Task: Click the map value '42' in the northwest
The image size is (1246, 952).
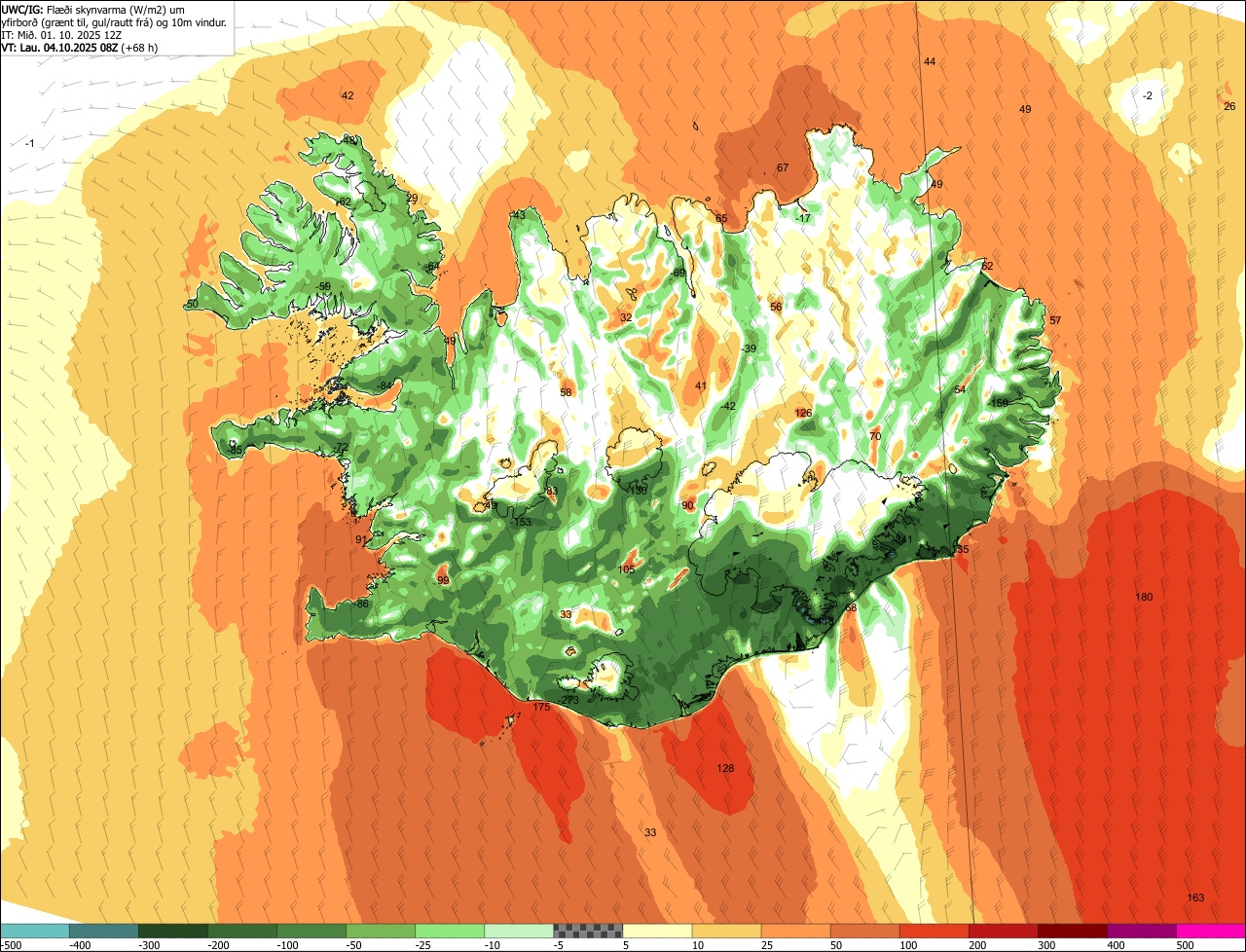Action: [x=347, y=95]
